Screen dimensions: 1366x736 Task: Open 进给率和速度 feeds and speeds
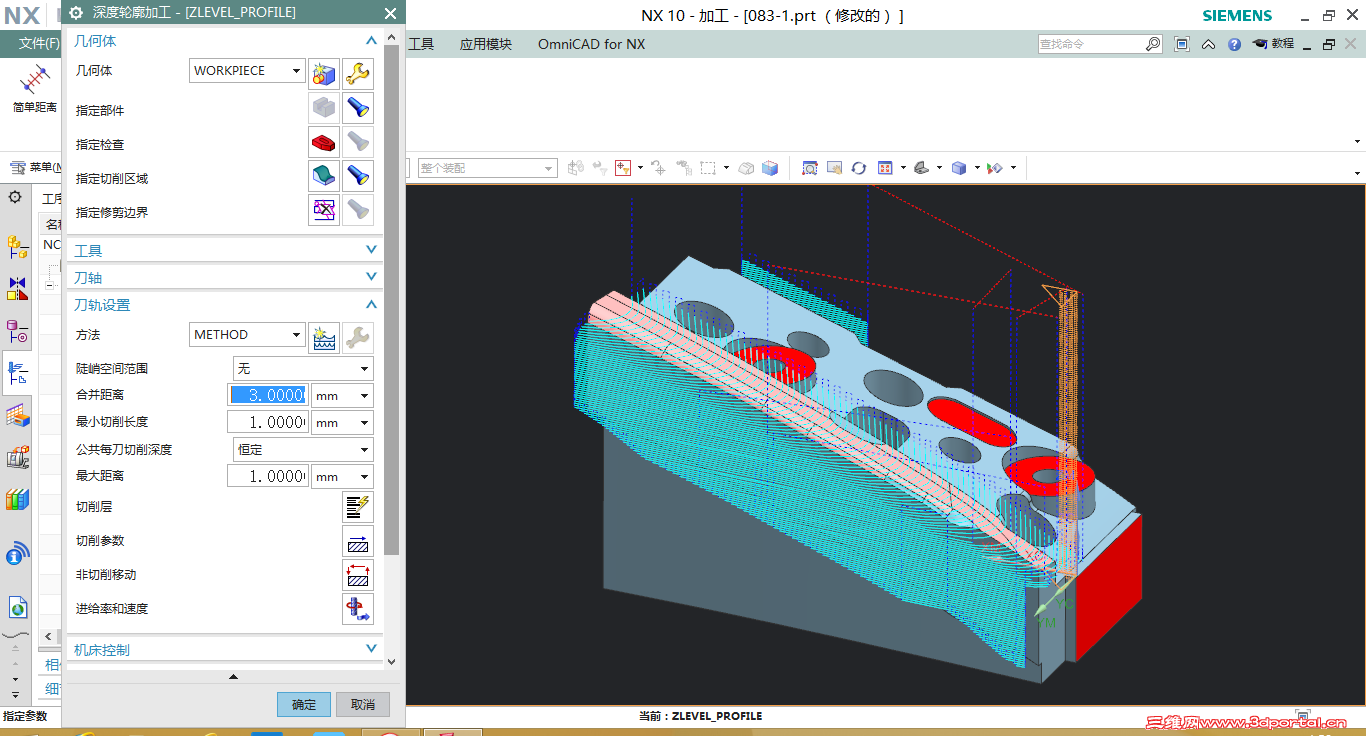[357, 609]
